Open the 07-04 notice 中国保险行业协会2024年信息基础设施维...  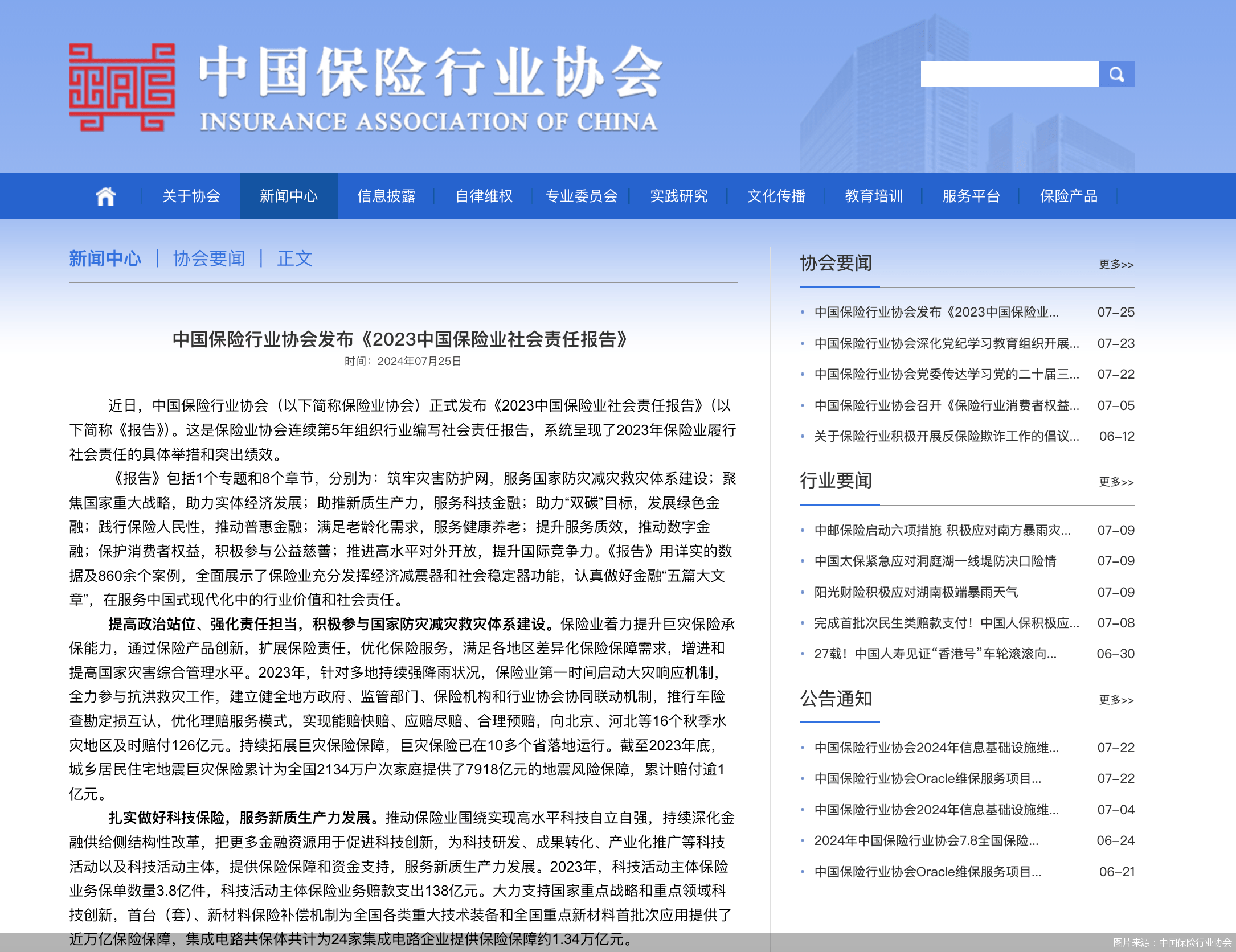point(936,810)
